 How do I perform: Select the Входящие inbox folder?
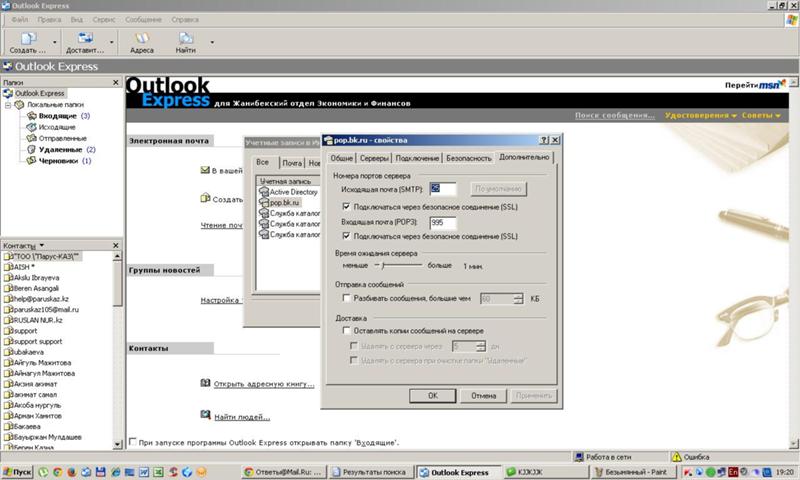[x=57, y=116]
